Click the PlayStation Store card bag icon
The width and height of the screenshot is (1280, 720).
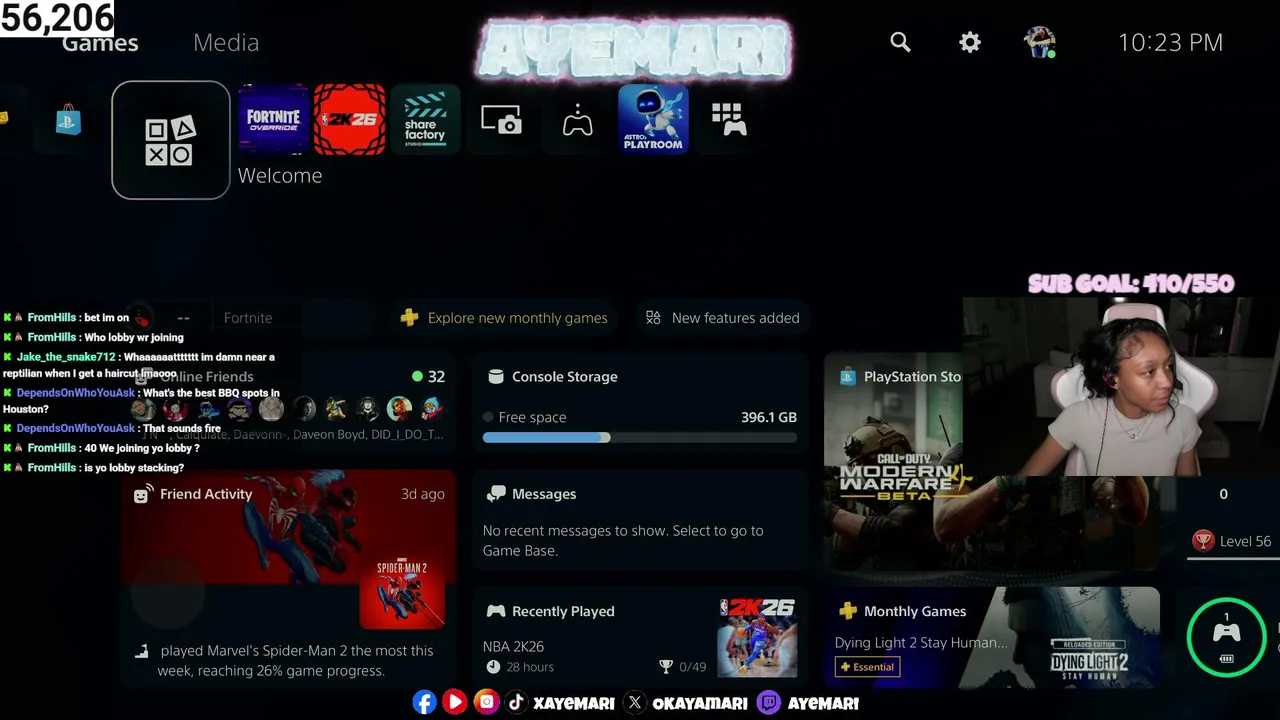(x=847, y=376)
